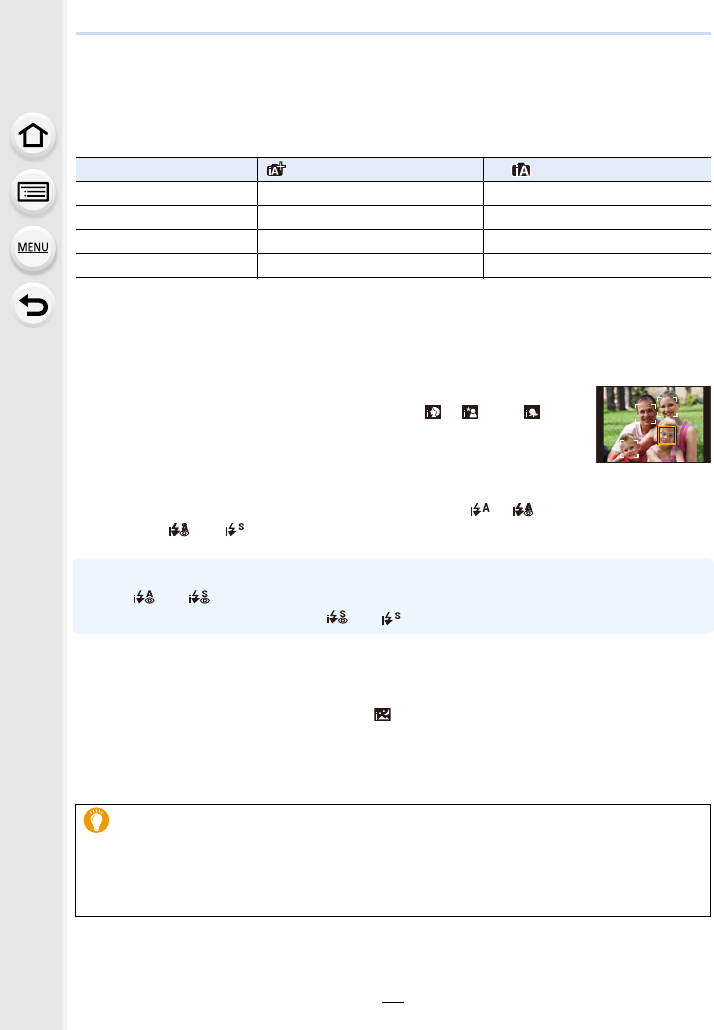Click the plain iA auto flash icon
This screenshot has height=1030, width=714.
[x=480, y=509]
